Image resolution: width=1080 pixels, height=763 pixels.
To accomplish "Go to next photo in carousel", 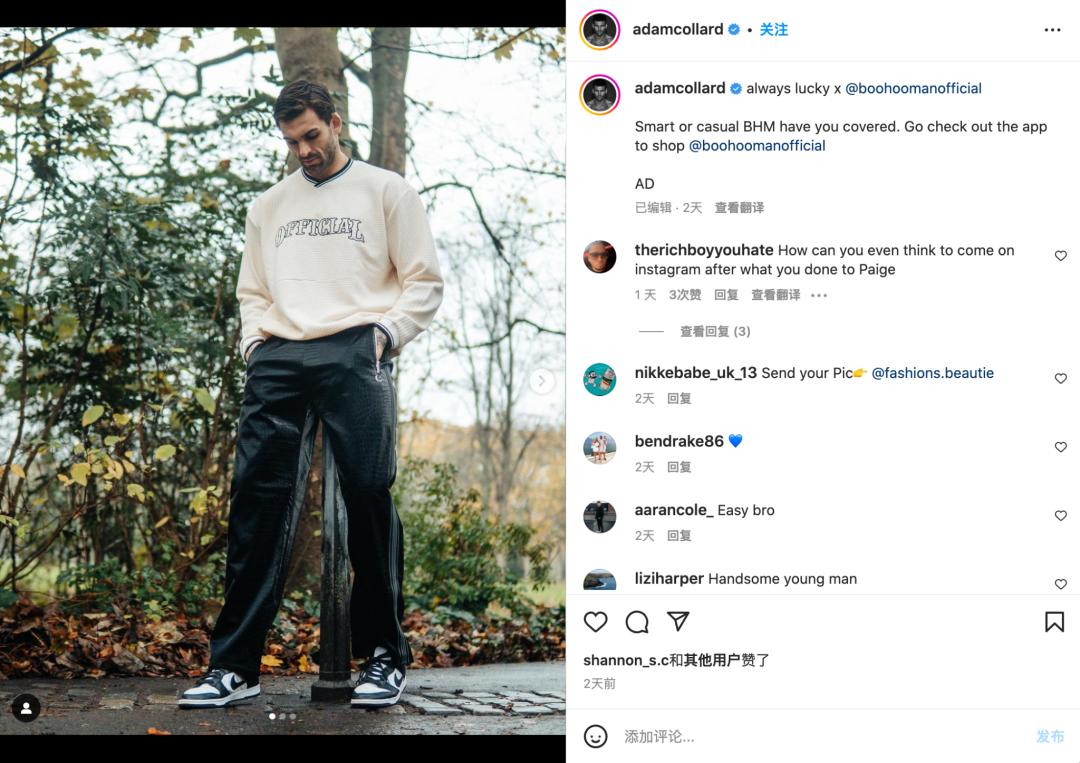I will (542, 381).
